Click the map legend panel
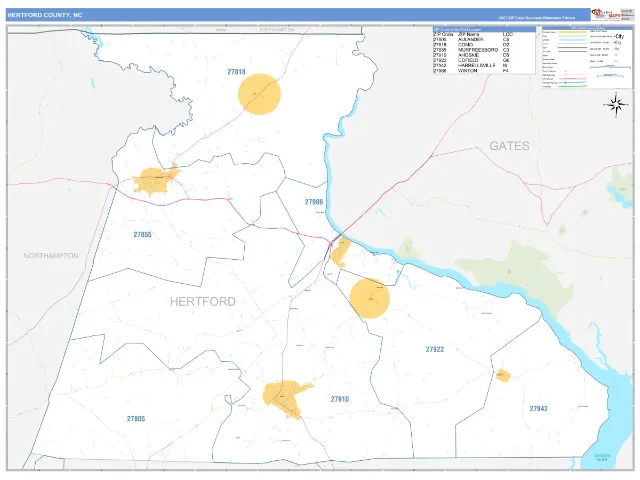Screen dimensions: 640x480 pos(587,58)
